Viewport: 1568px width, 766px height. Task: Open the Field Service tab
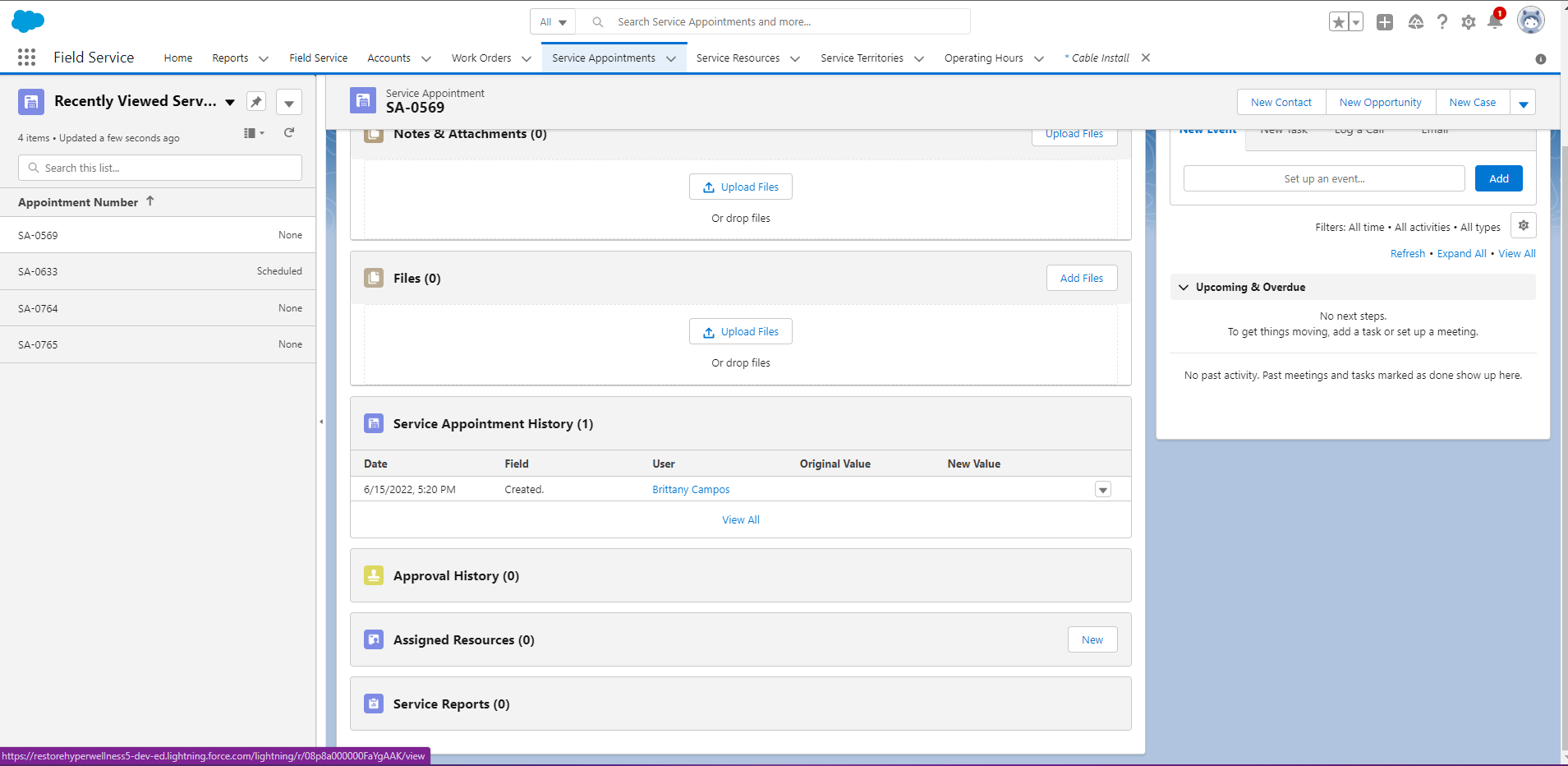click(318, 58)
